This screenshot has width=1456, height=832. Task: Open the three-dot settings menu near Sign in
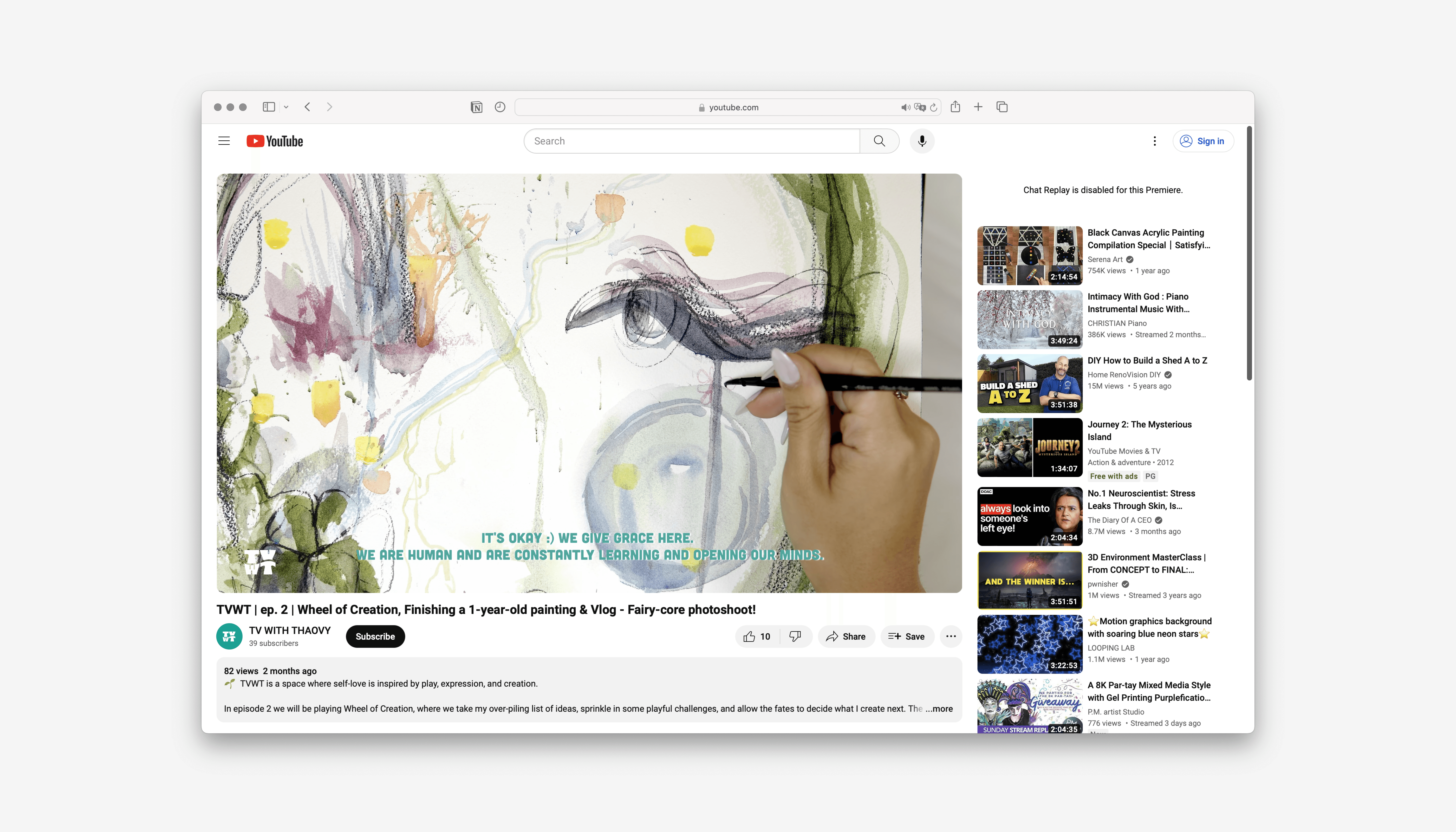click(1154, 141)
